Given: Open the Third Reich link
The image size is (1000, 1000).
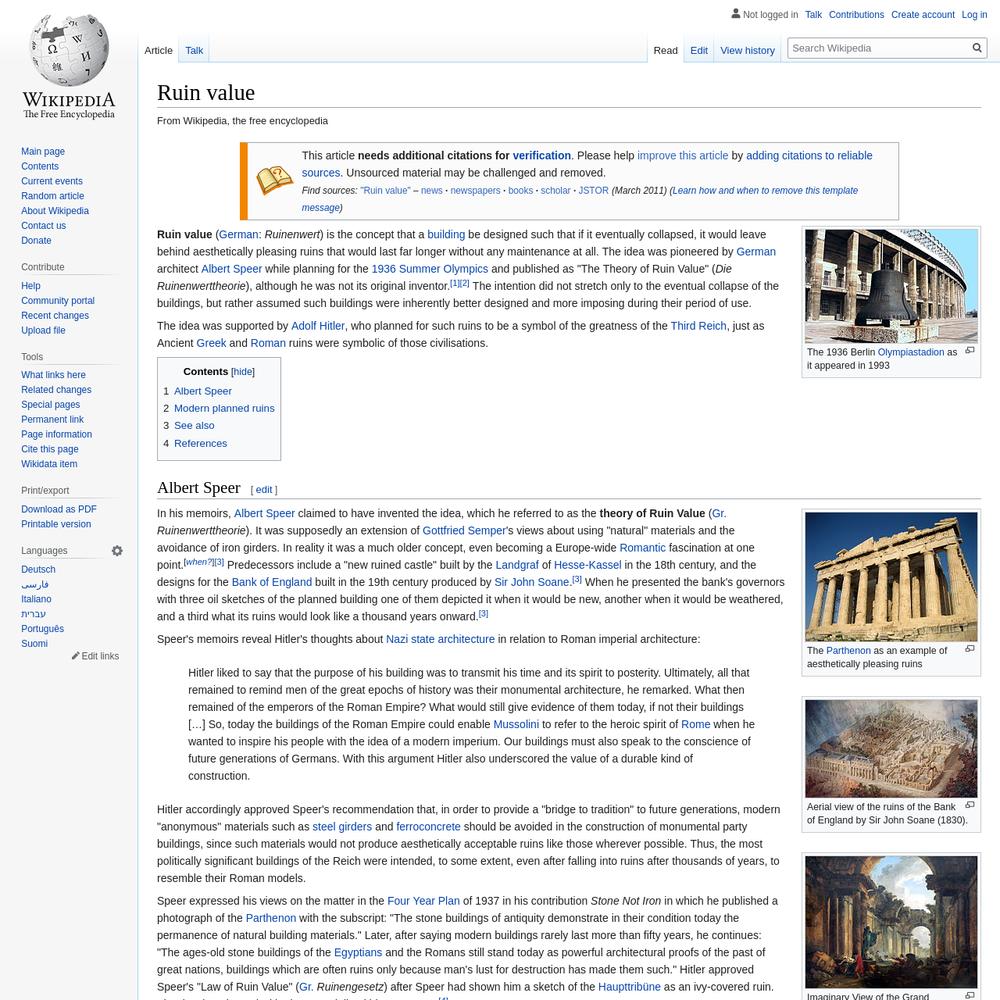Looking at the screenshot, I should tap(698, 326).
